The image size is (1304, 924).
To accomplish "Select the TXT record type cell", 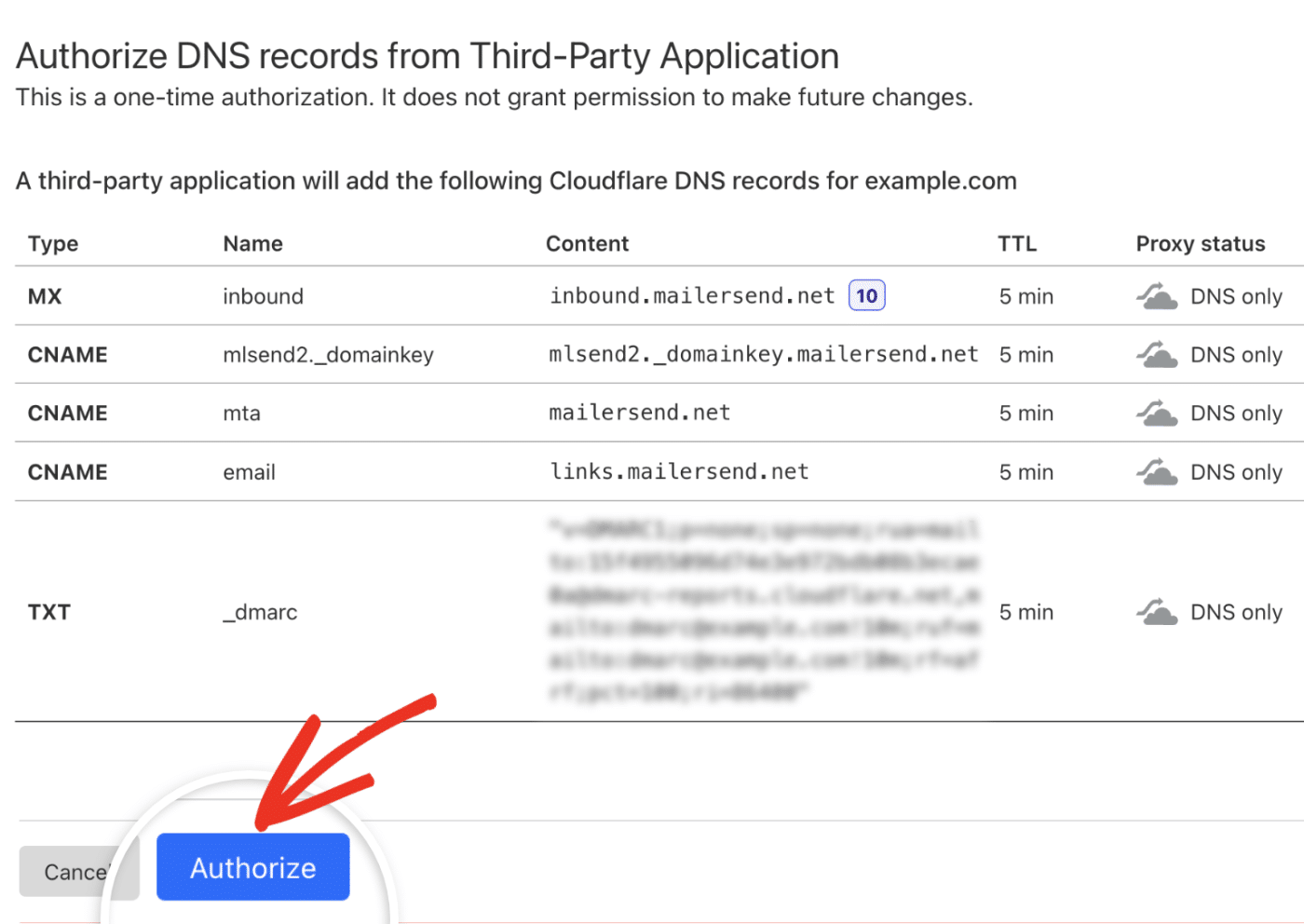I will pyautogui.click(x=49, y=612).
